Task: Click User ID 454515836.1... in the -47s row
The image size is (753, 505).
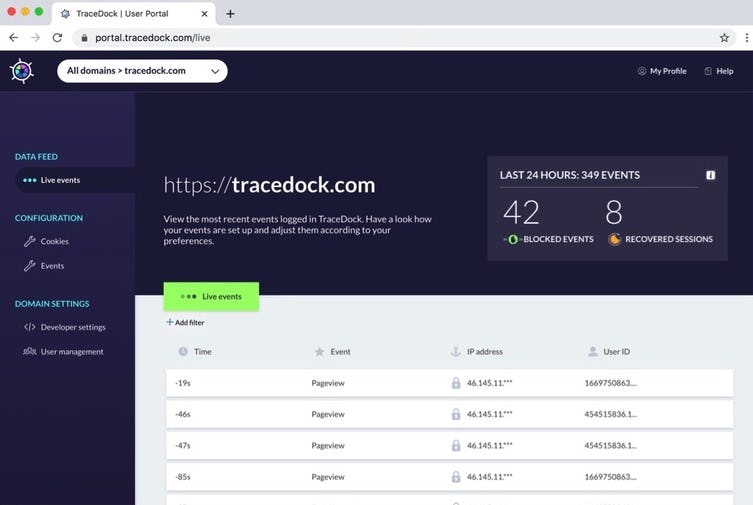Action: pos(610,445)
